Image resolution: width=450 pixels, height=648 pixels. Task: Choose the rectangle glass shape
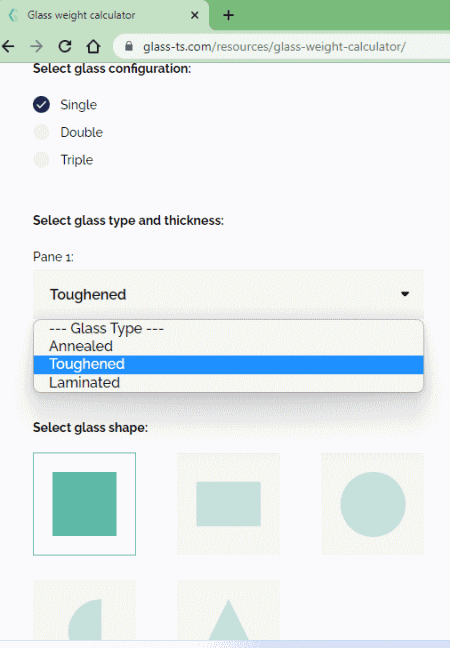tap(229, 504)
